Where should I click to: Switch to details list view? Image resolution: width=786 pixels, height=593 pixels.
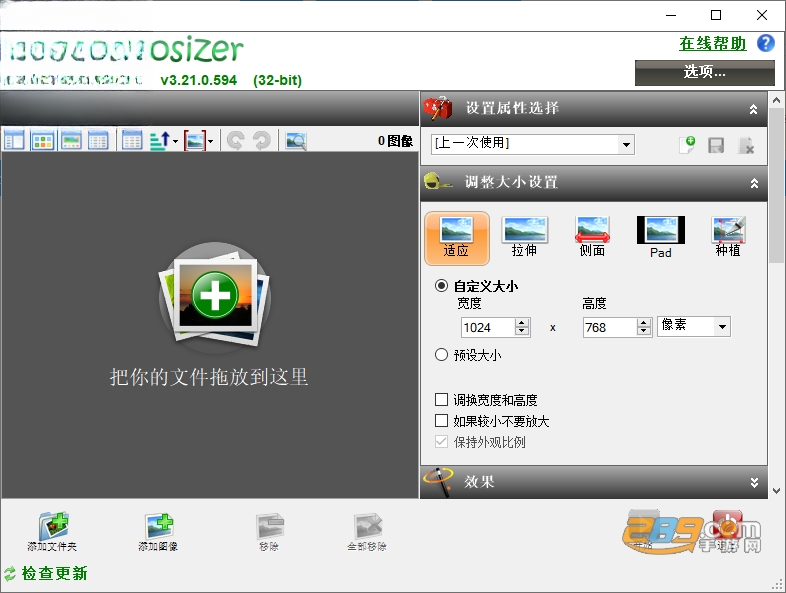coord(98,140)
